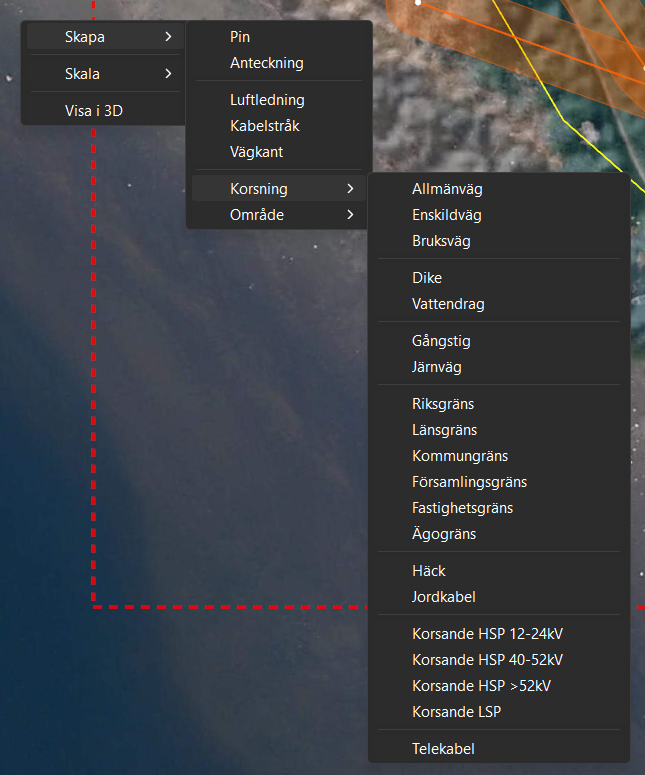645x775 pixels.
Task: Select Korsande HSP >52kV
Action: 499,686
